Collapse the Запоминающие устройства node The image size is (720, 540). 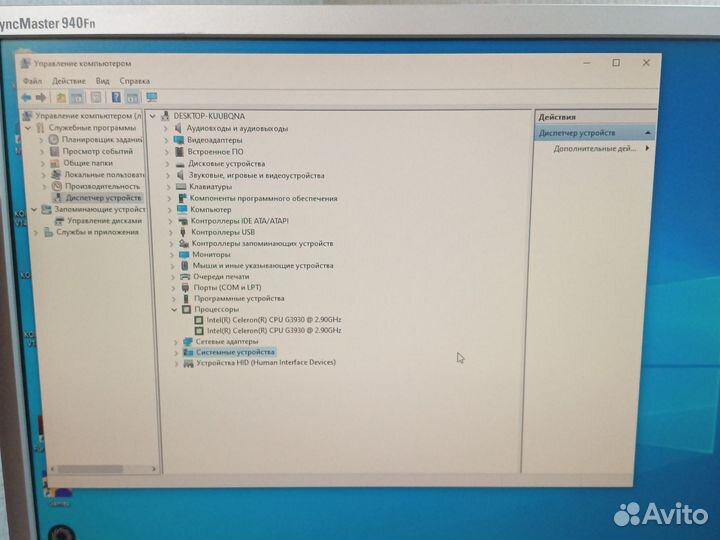[34, 209]
